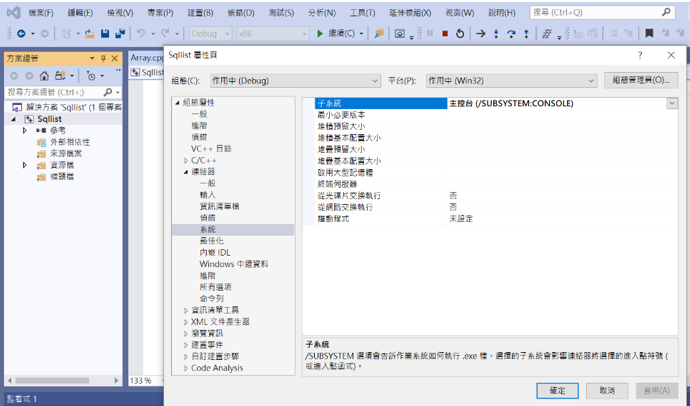Open the 偵錯(D) menu

pyautogui.click(x=241, y=13)
